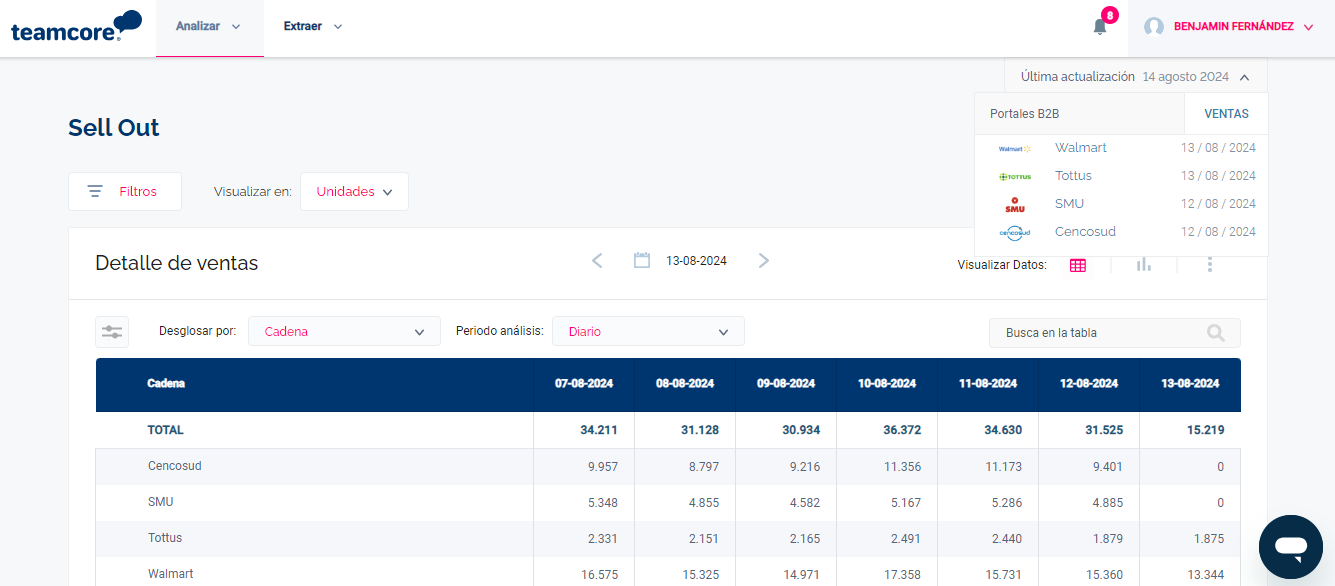Image resolution: width=1335 pixels, height=586 pixels.
Task: Open the Extraer menu
Action: click(312, 27)
